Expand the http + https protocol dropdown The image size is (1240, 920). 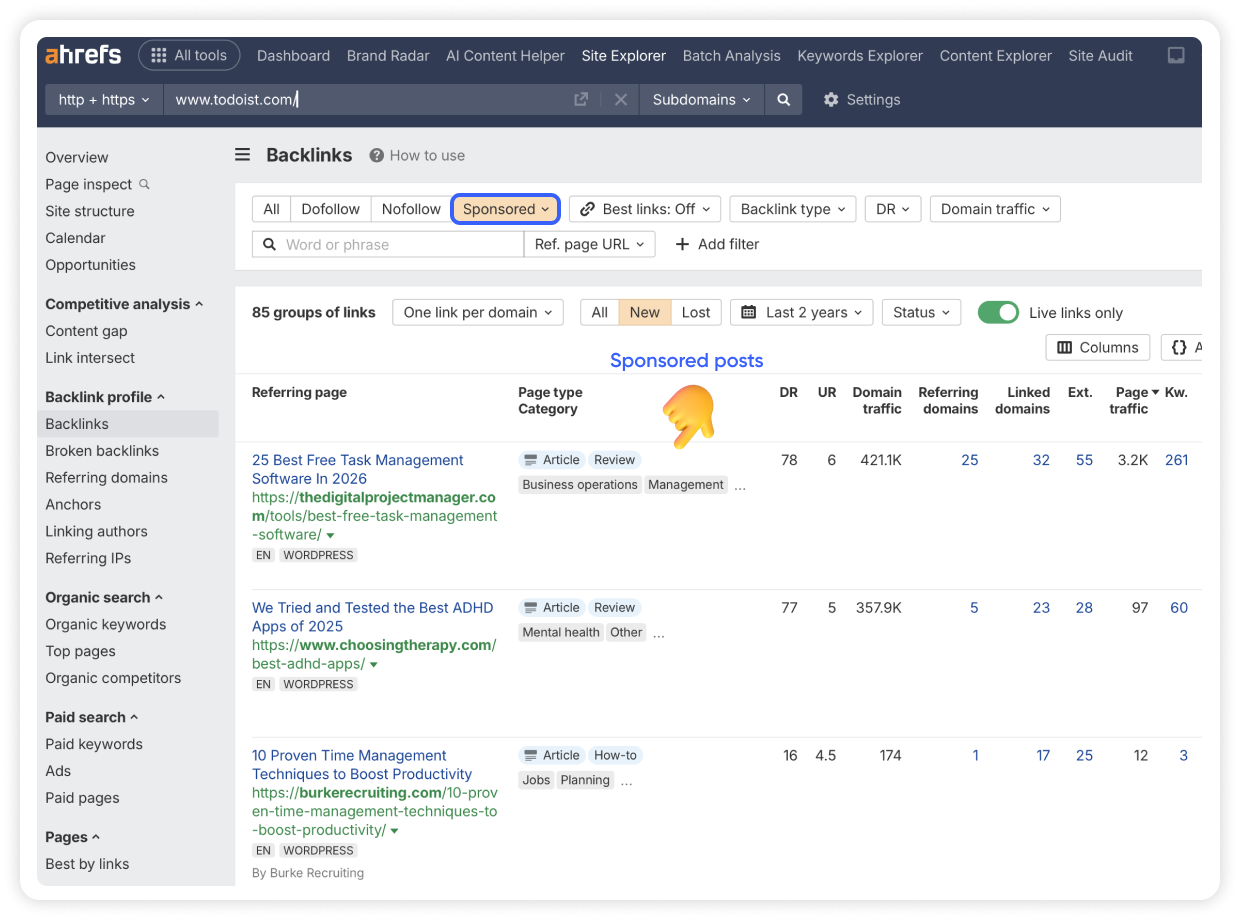pyautogui.click(x=104, y=100)
